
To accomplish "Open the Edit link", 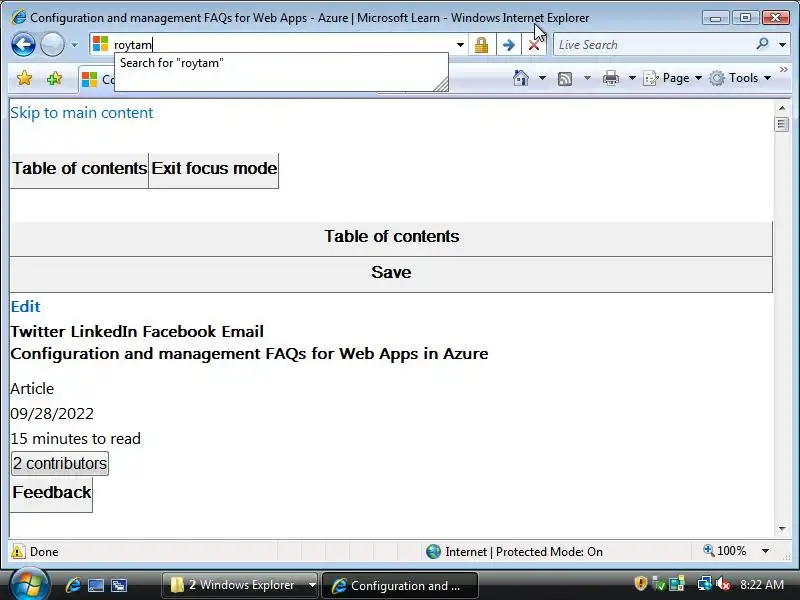I will coord(26,306).
